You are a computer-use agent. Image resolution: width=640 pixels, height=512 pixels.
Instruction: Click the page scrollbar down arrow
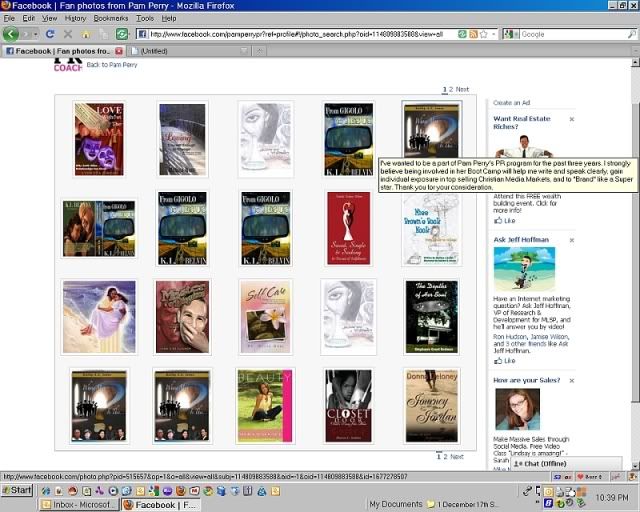635,465
